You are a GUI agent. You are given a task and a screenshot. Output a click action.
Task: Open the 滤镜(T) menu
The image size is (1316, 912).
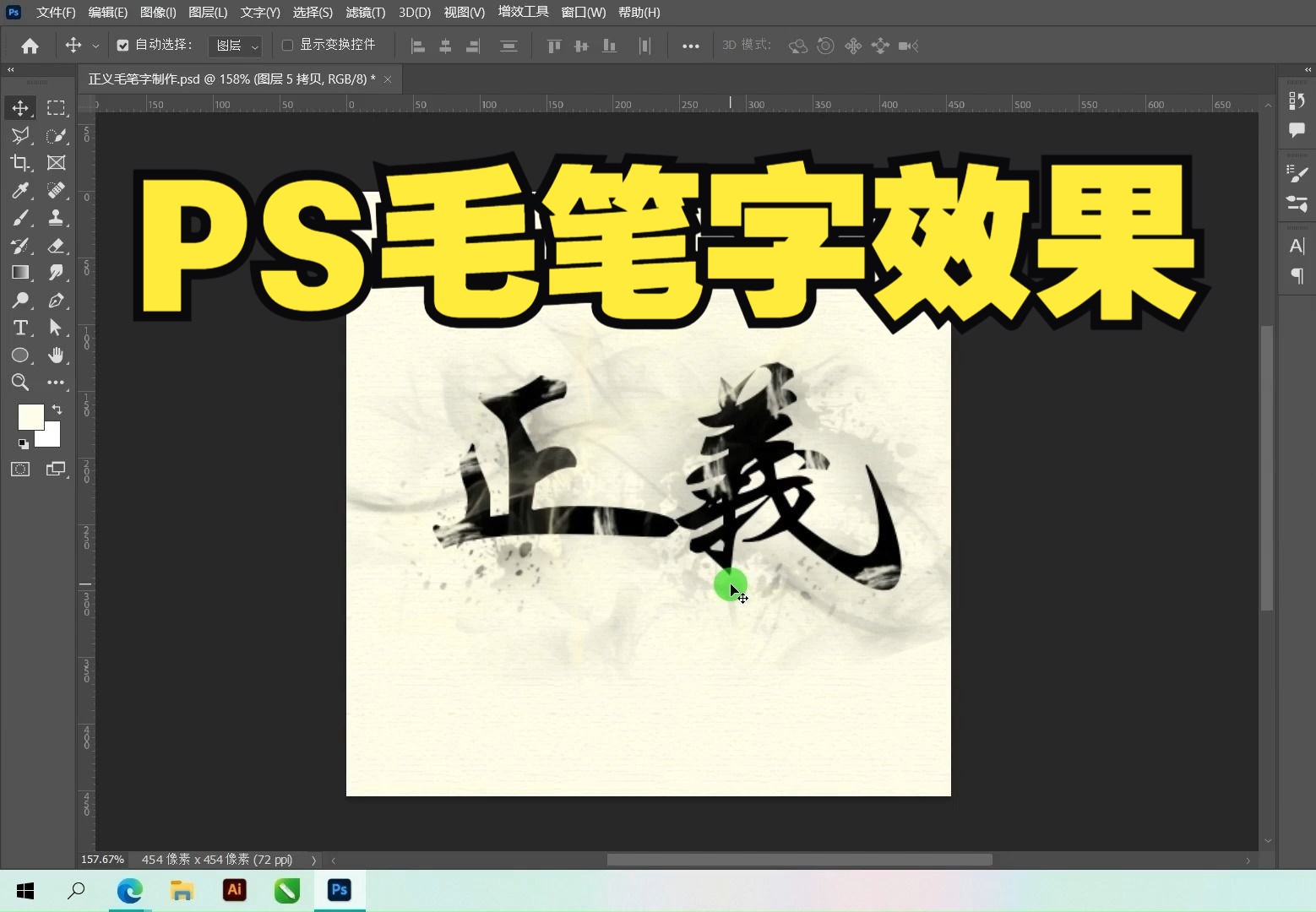pos(366,13)
